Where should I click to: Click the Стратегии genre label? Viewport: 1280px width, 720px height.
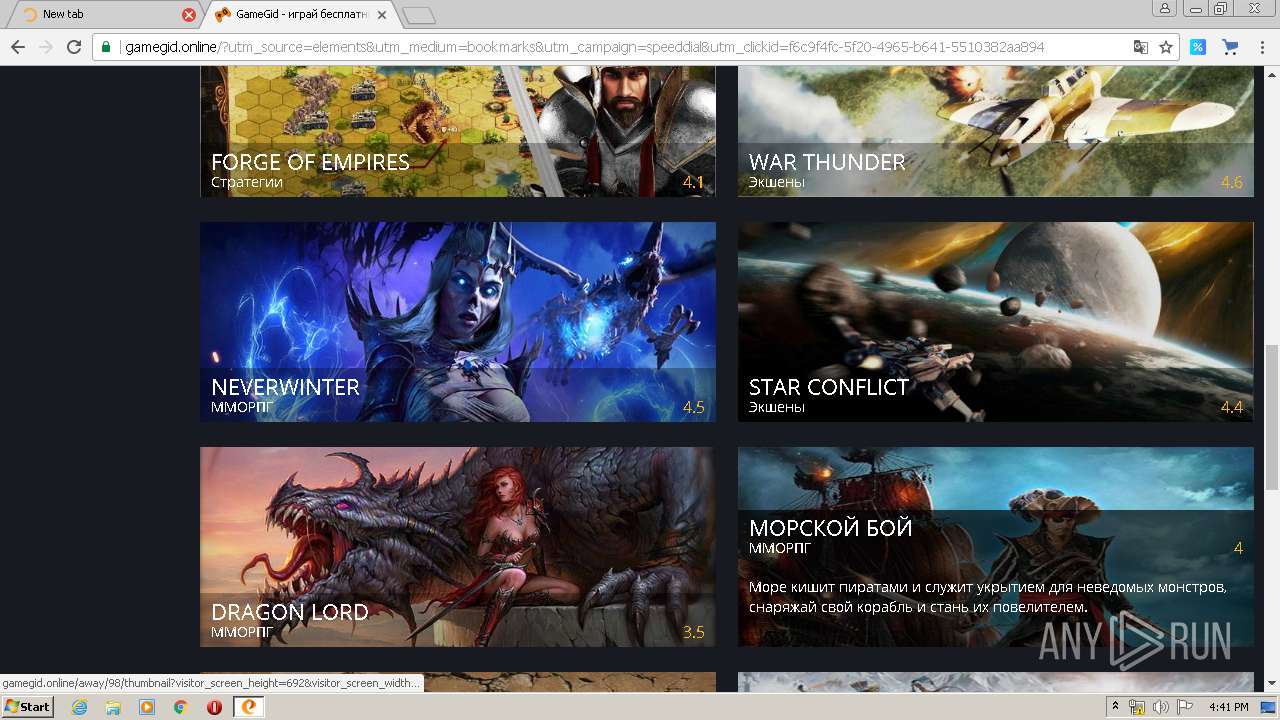pos(247,183)
